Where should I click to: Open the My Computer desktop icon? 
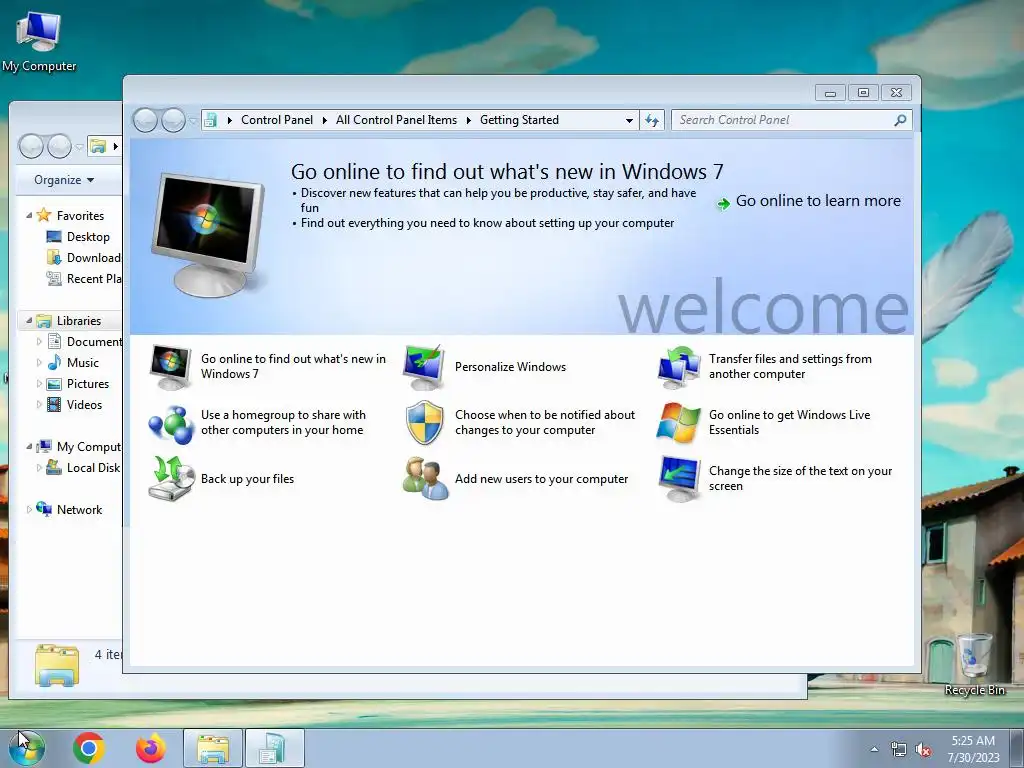39,41
